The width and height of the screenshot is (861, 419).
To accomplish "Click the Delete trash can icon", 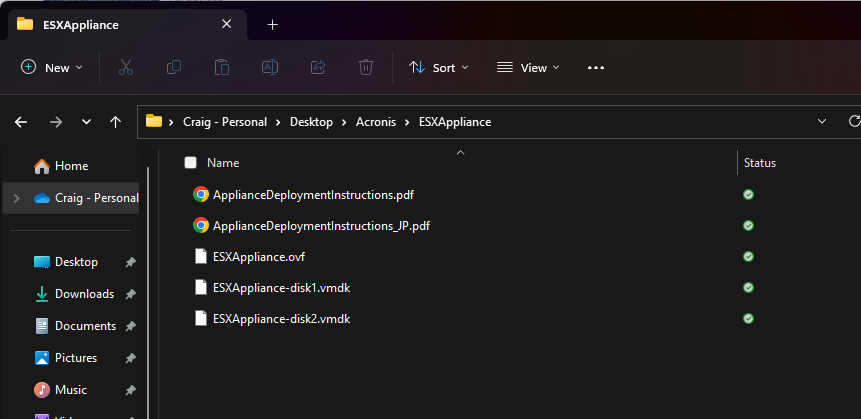I will [366, 68].
